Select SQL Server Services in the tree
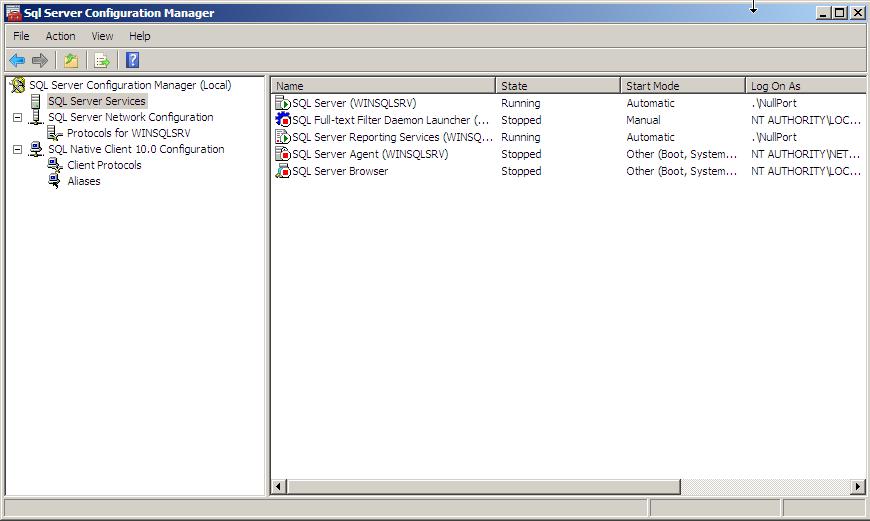The height and width of the screenshot is (521, 870). tap(97, 102)
